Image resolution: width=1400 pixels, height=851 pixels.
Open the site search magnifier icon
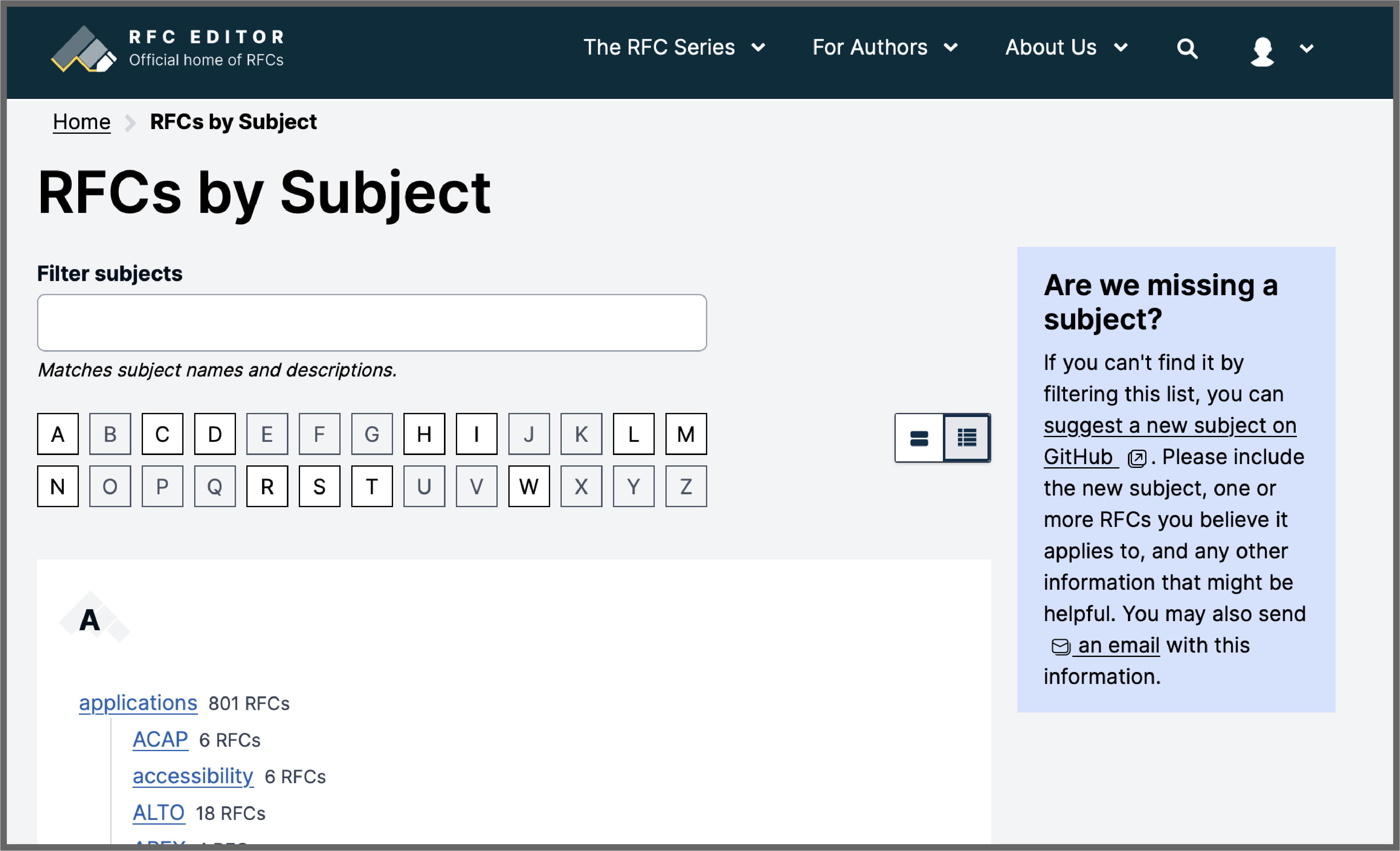pos(1187,48)
